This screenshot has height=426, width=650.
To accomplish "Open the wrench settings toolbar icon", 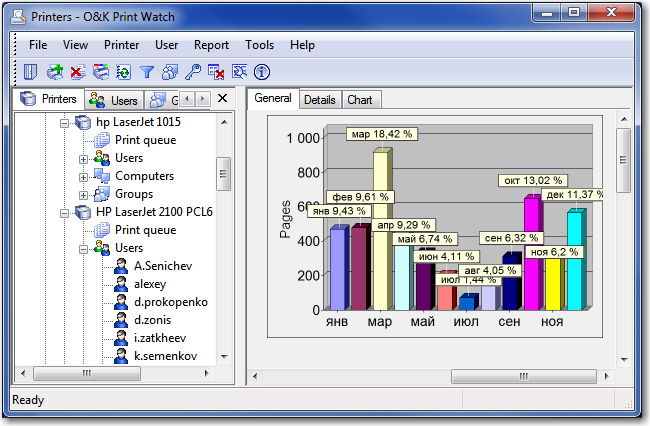I will 239,72.
